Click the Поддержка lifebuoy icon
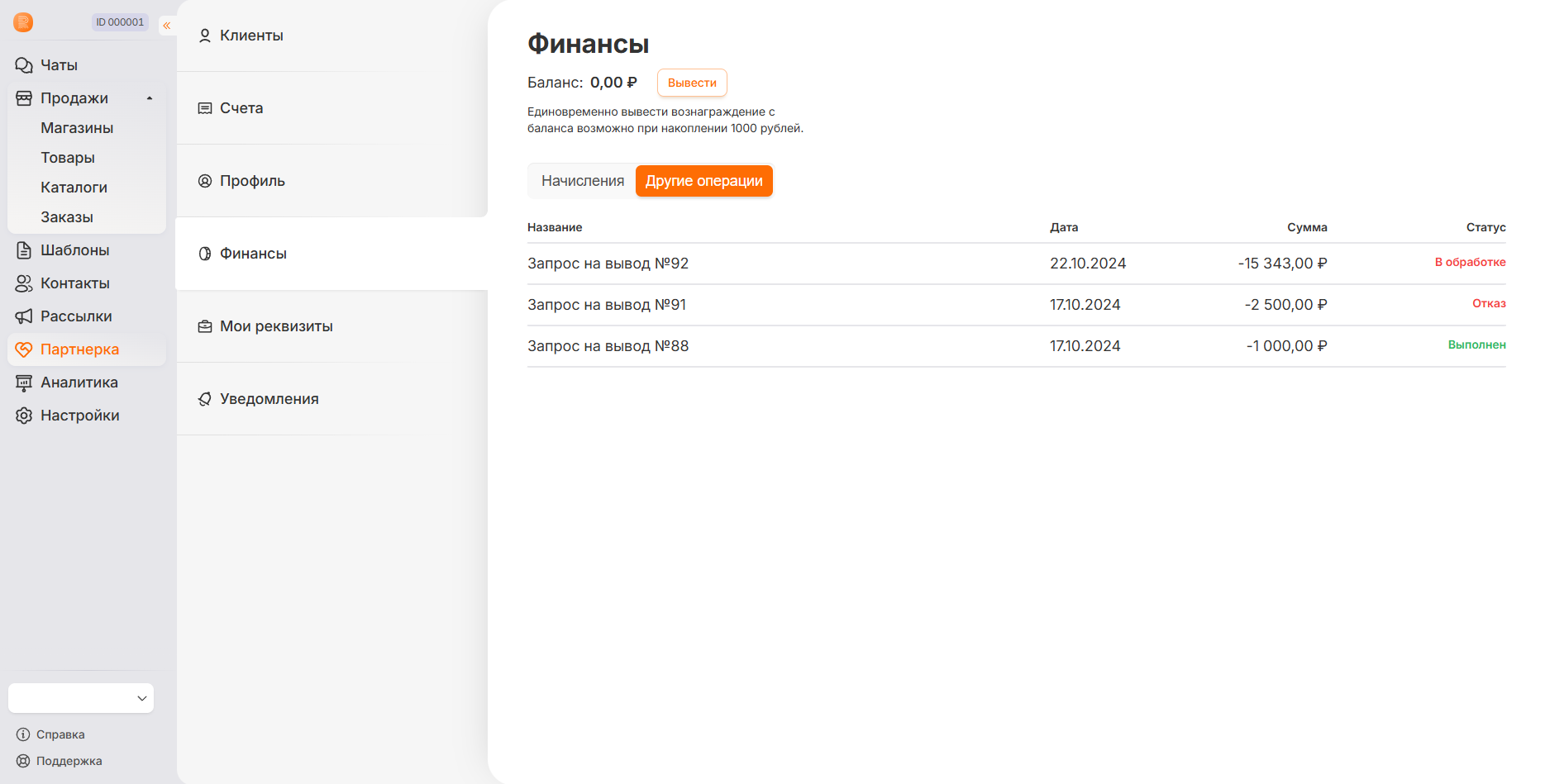The height and width of the screenshot is (784, 1545). 23,761
